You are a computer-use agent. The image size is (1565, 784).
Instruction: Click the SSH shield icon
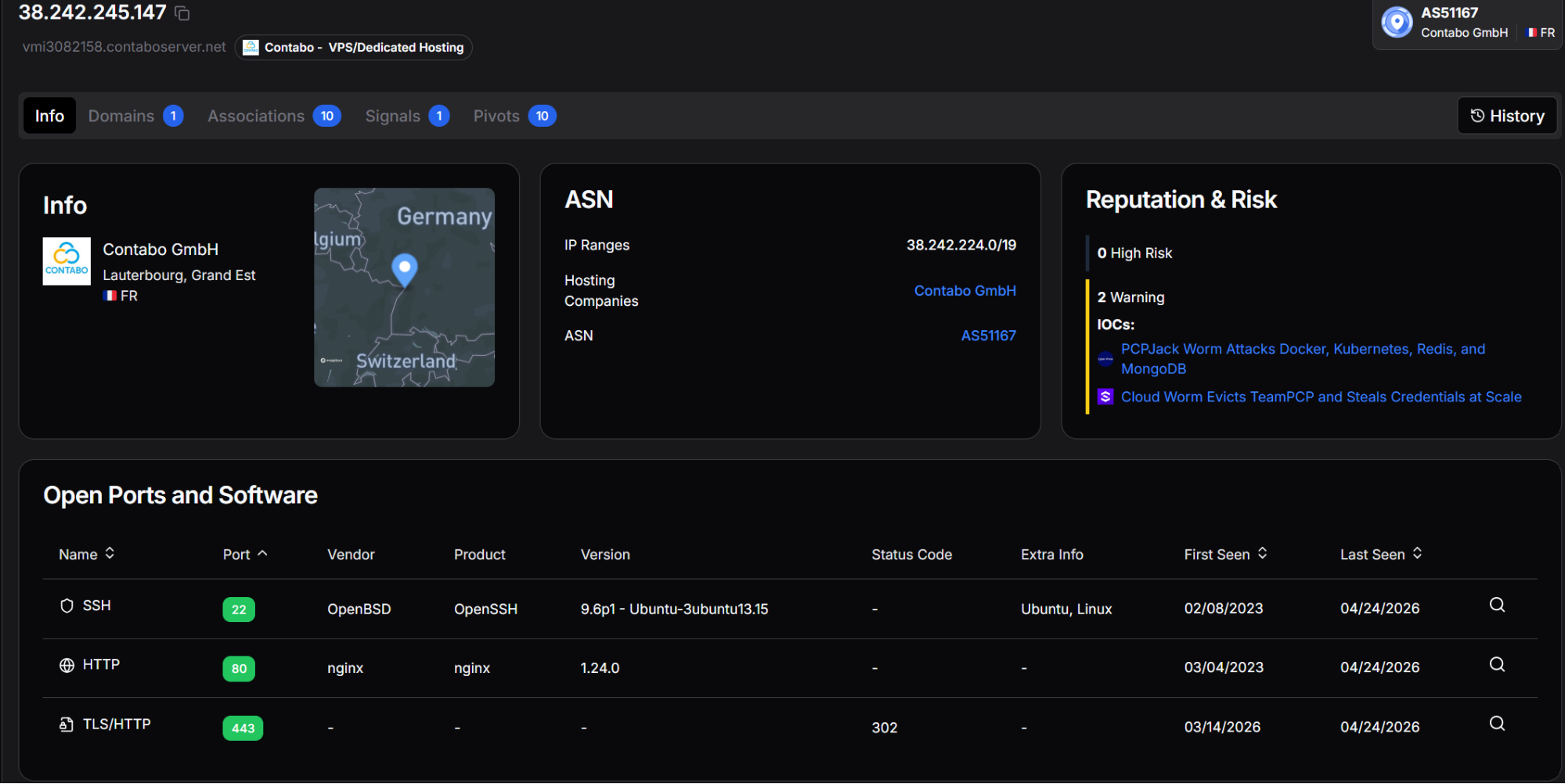coord(67,606)
